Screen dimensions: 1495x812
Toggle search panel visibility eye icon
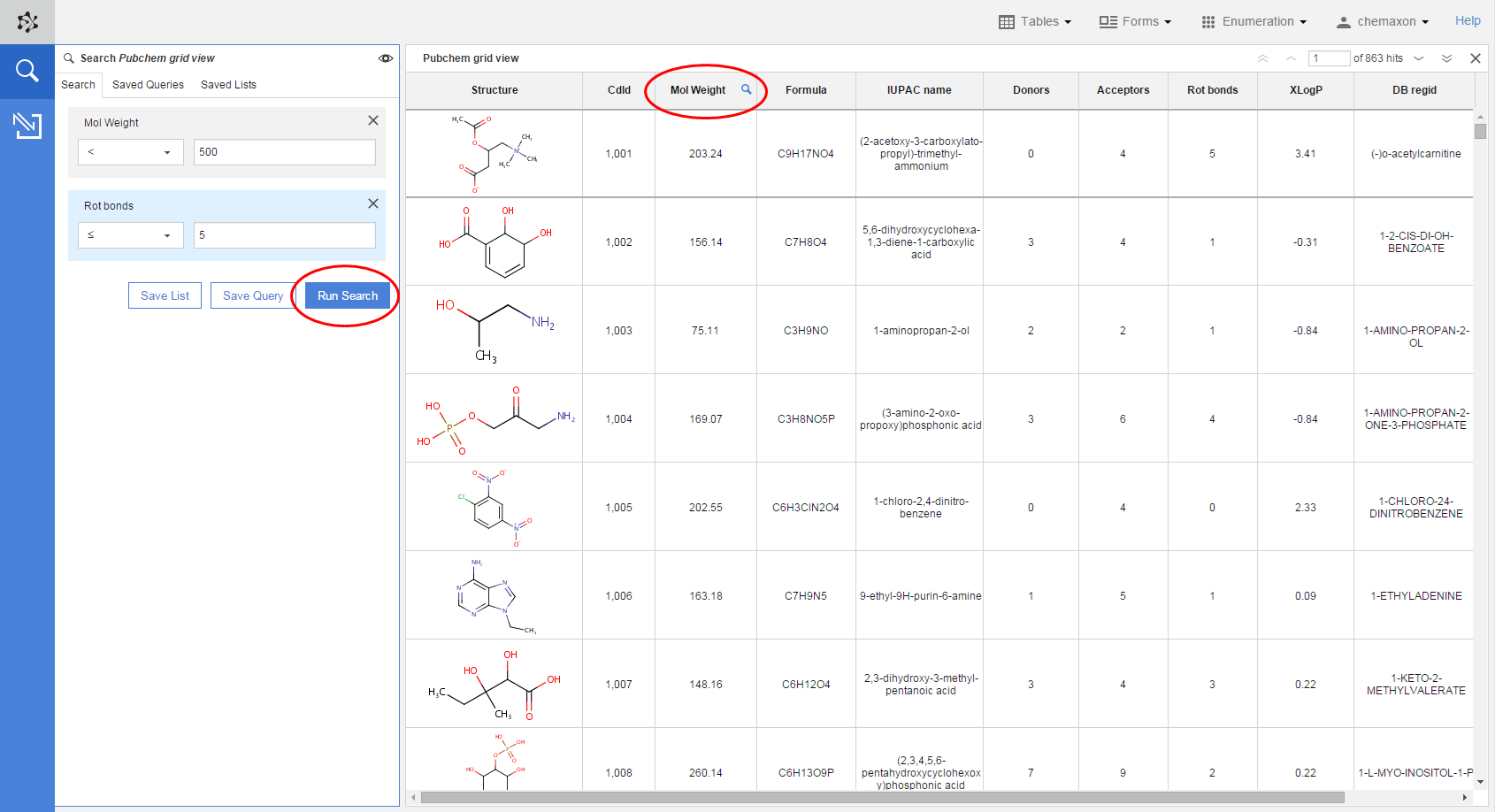coord(386,58)
